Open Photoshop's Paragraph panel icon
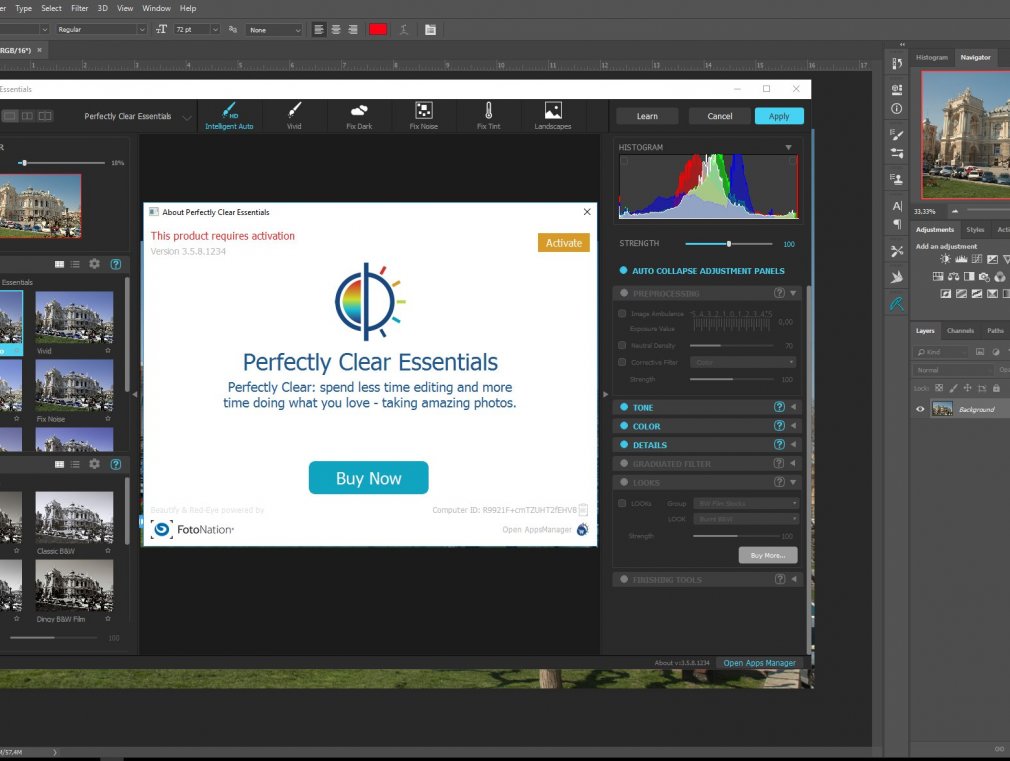This screenshot has width=1010, height=761. point(897,224)
